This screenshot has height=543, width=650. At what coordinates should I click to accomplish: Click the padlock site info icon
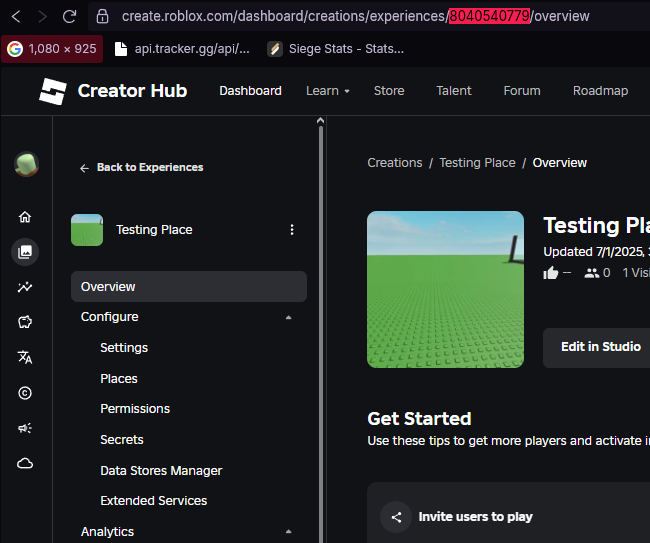click(x=102, y=17)
